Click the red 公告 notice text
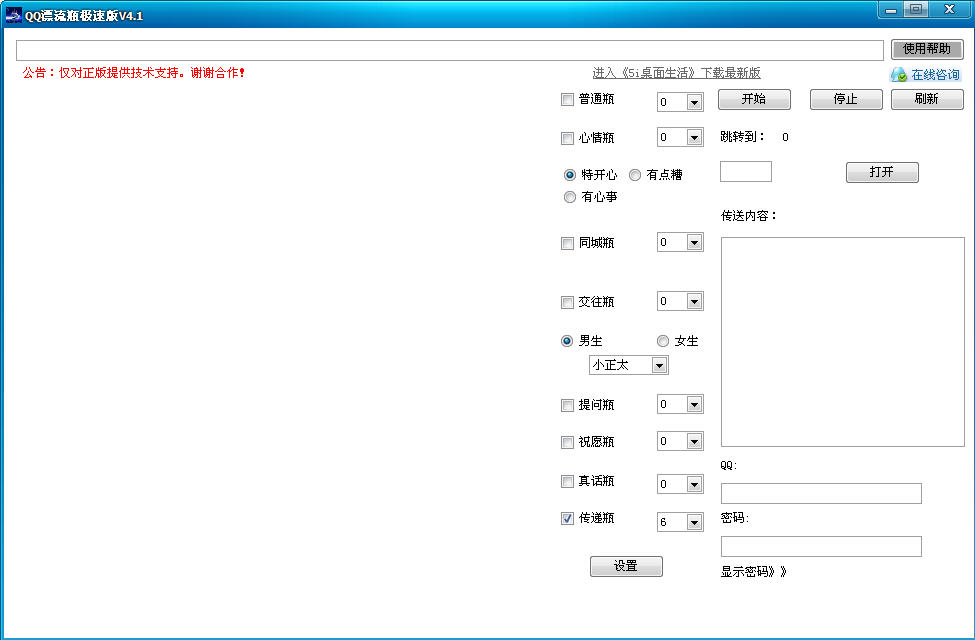975x640 pixels. [x=134, y=73]
